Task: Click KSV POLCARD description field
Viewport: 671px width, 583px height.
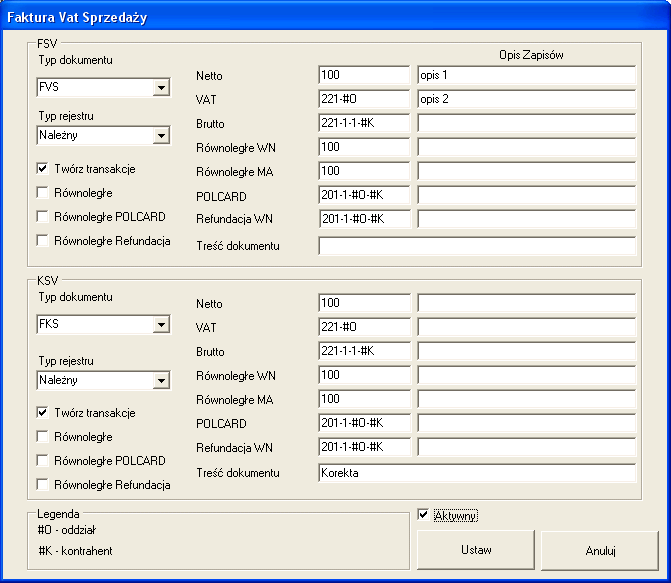Action: [527, 423]
